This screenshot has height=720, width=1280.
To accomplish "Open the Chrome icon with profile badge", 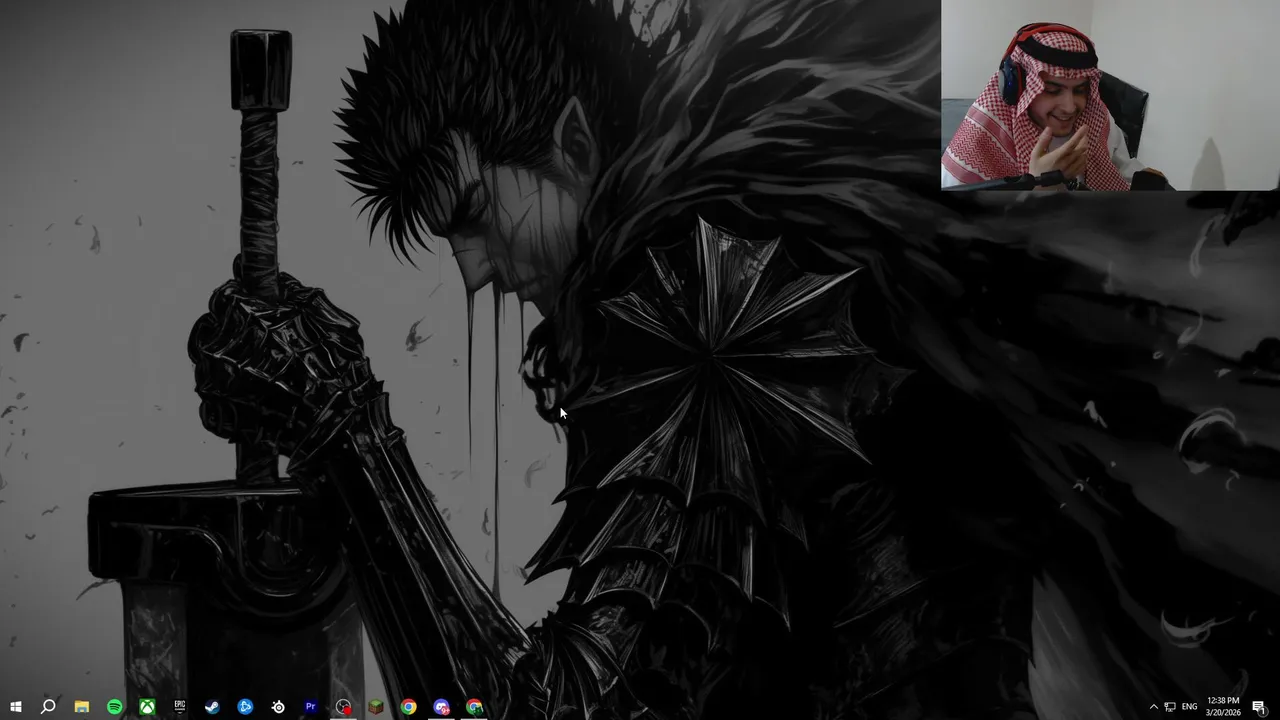I will click(x=474, y=707).
